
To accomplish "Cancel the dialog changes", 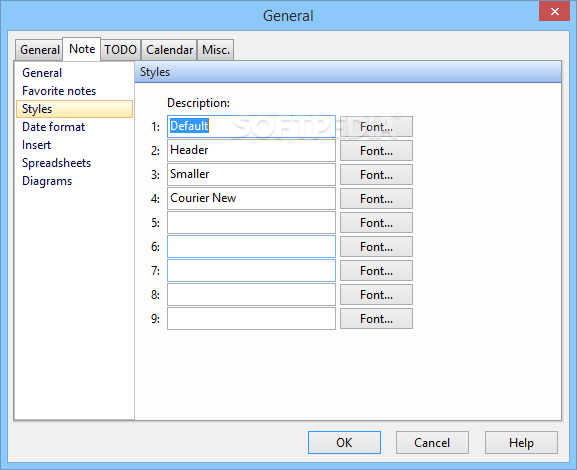I will (x=432, y=442).
